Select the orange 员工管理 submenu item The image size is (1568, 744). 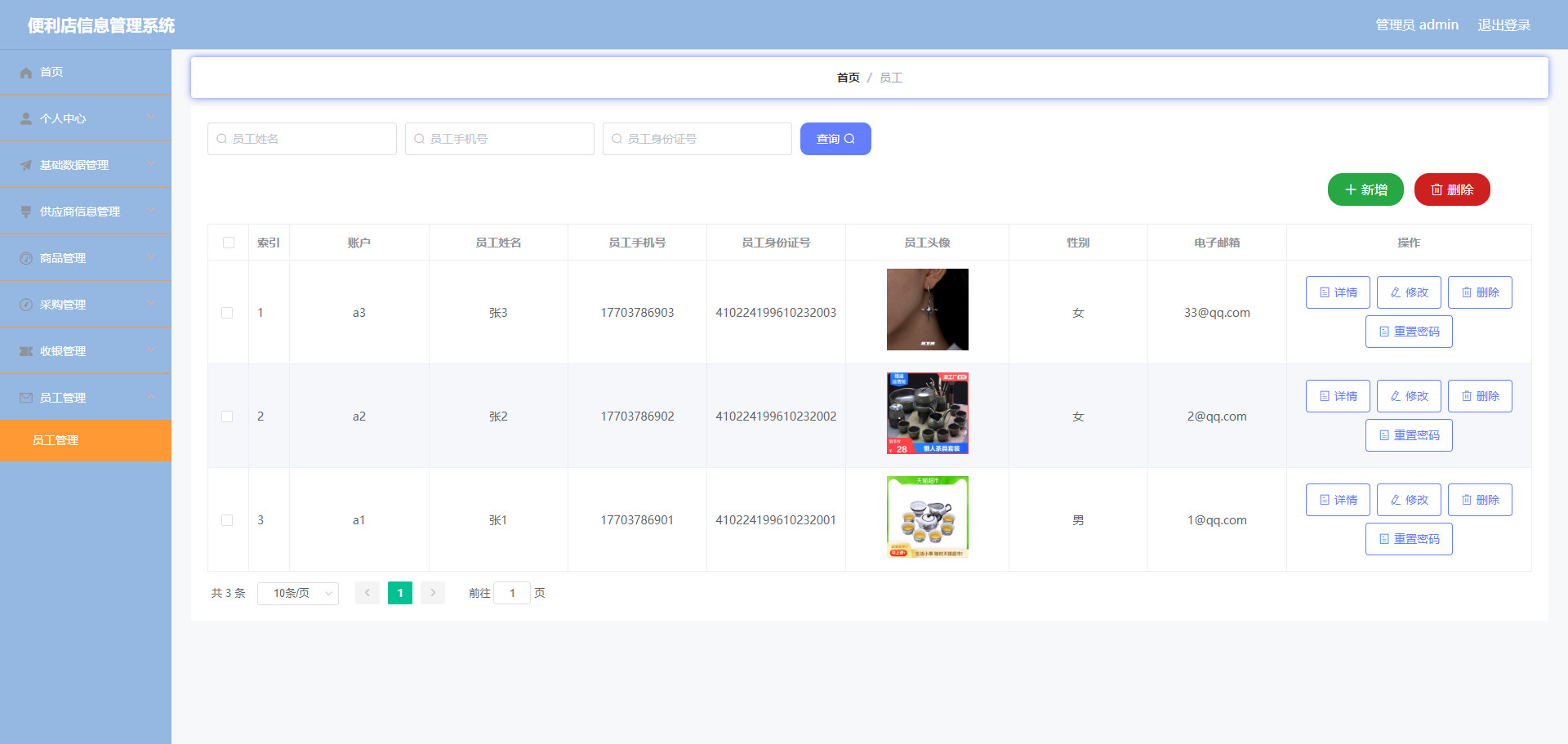click(x=86, y=441)
